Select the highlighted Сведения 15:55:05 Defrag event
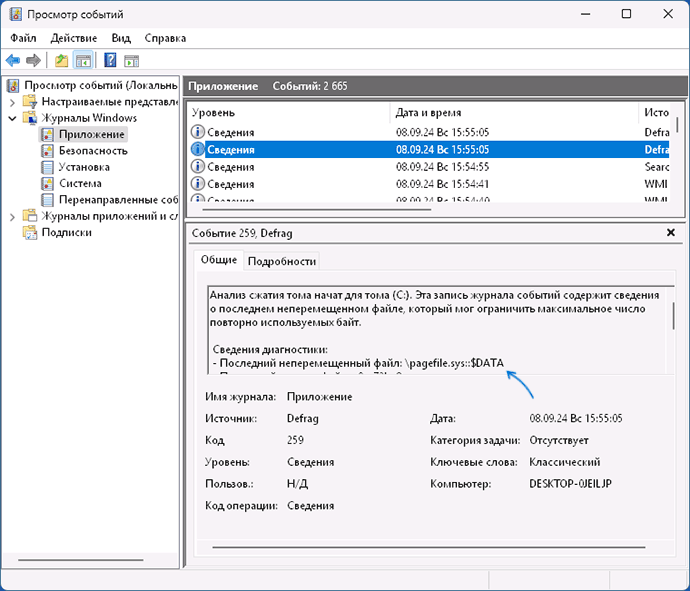690x591 pixels. pyautogui.click(x=429, y=150)
